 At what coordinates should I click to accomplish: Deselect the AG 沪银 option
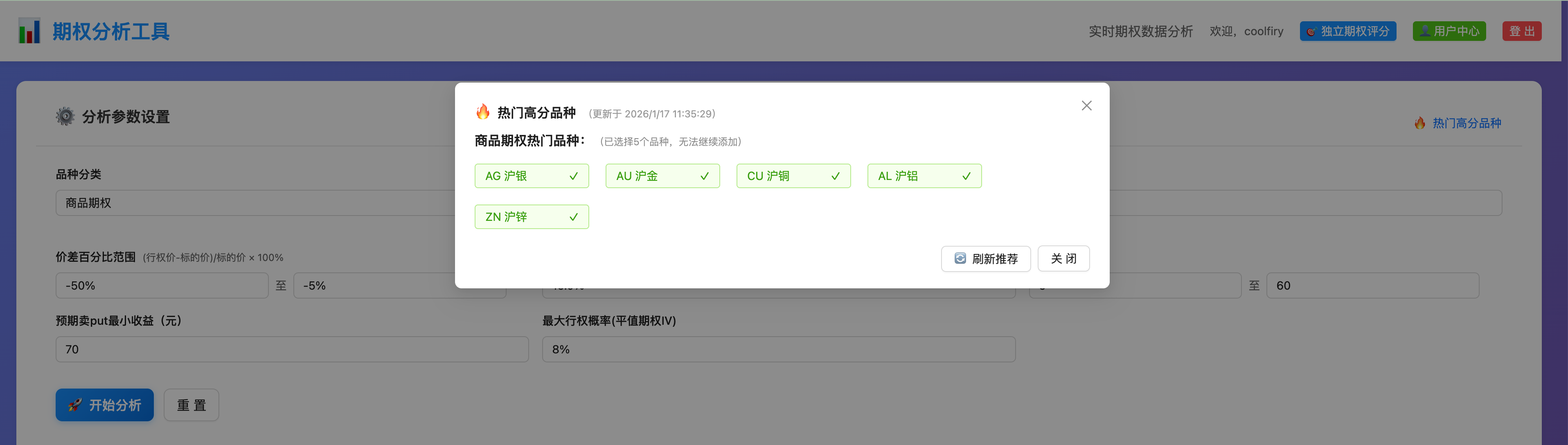tap(532, 176)
